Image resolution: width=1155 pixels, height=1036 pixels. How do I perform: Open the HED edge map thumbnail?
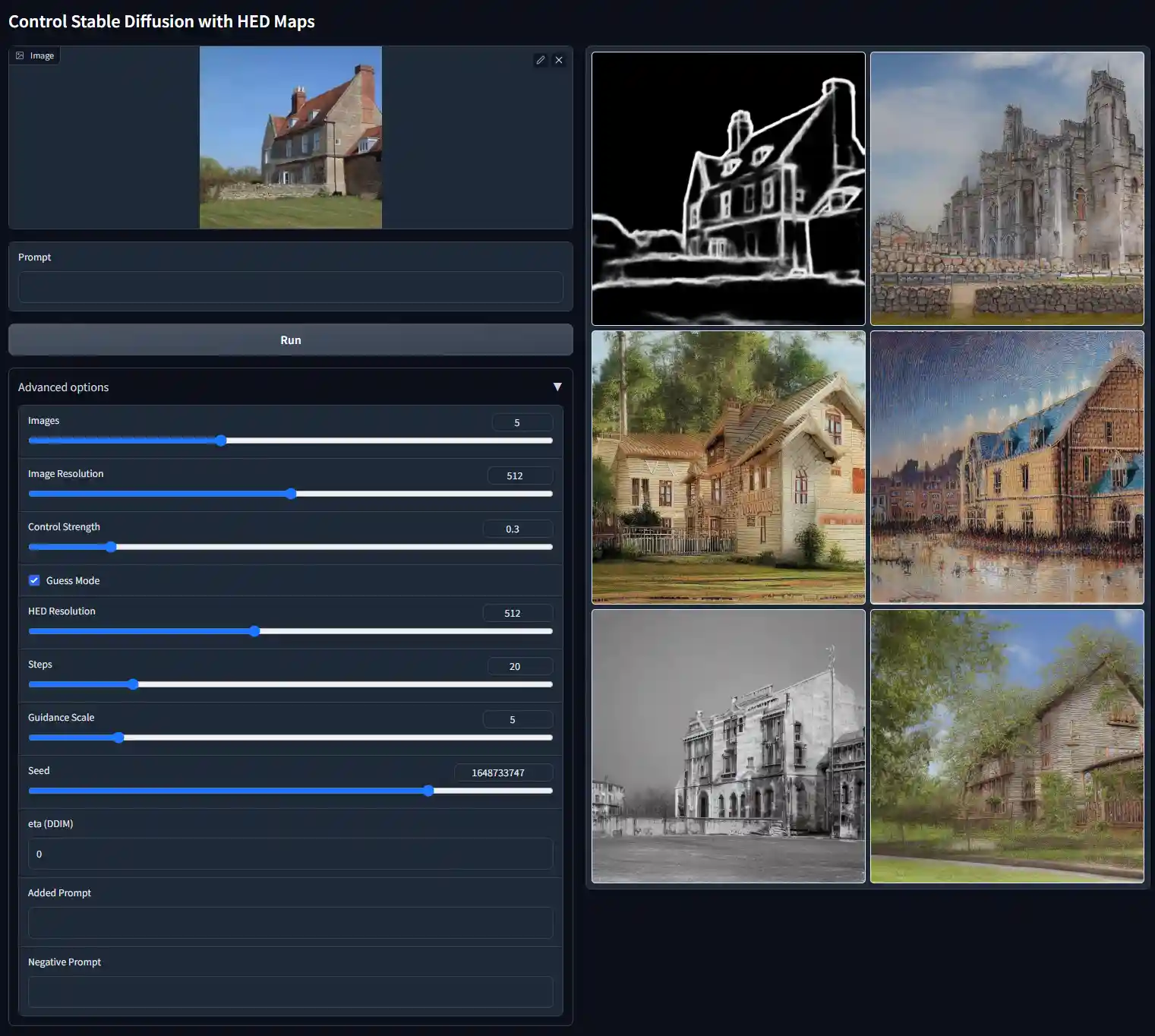728,188
